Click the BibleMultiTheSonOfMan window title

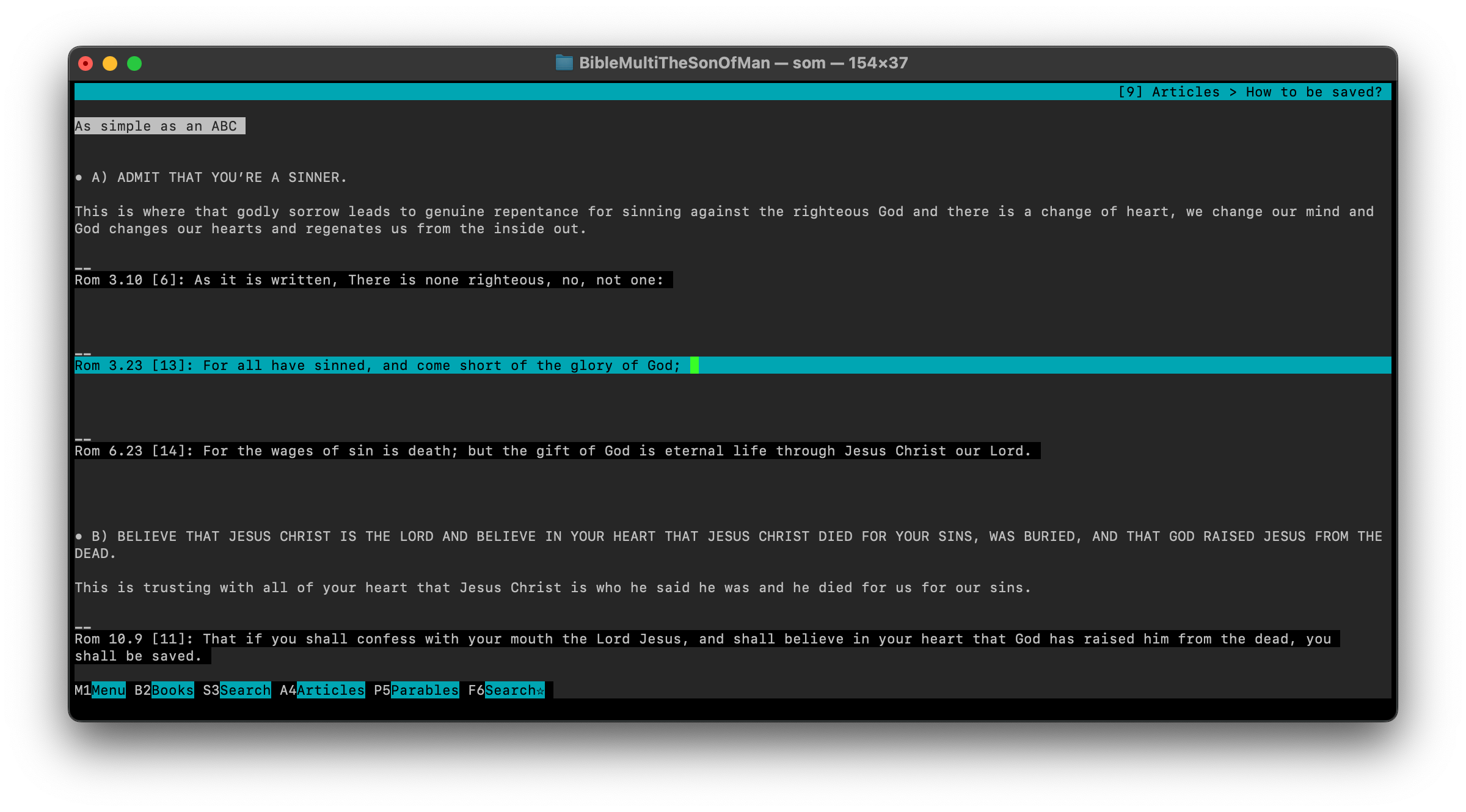(x=743, y=63)
